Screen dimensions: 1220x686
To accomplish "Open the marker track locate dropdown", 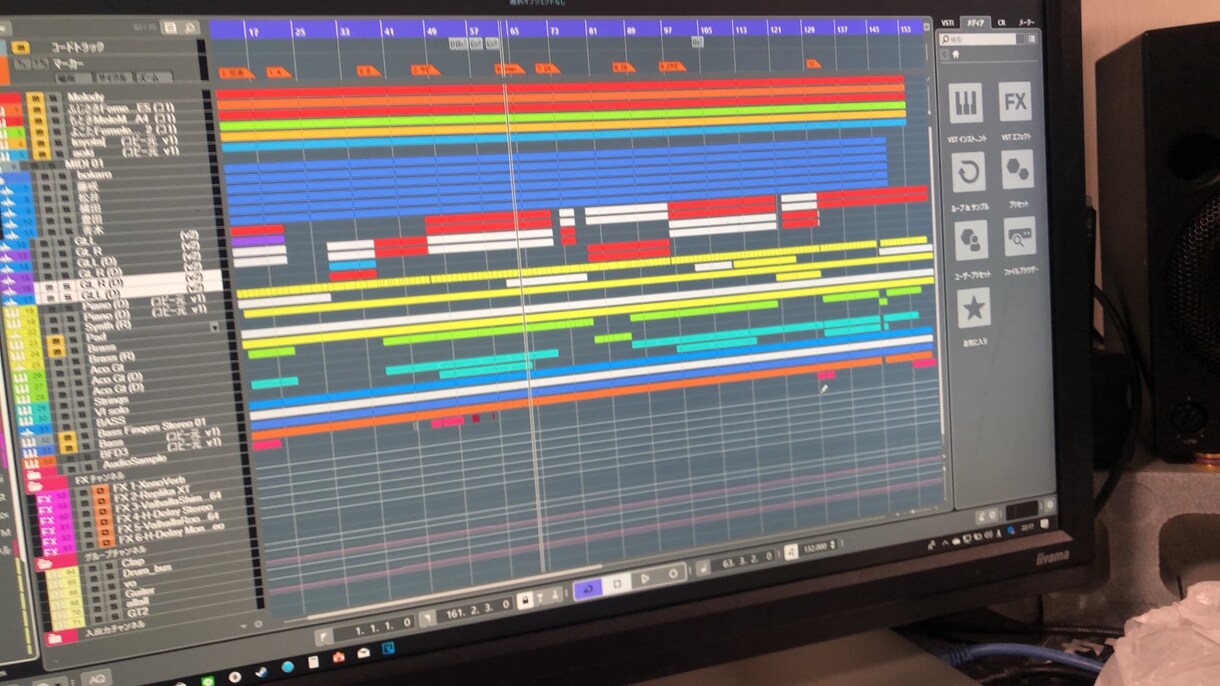I will click(x=73, y=77).
